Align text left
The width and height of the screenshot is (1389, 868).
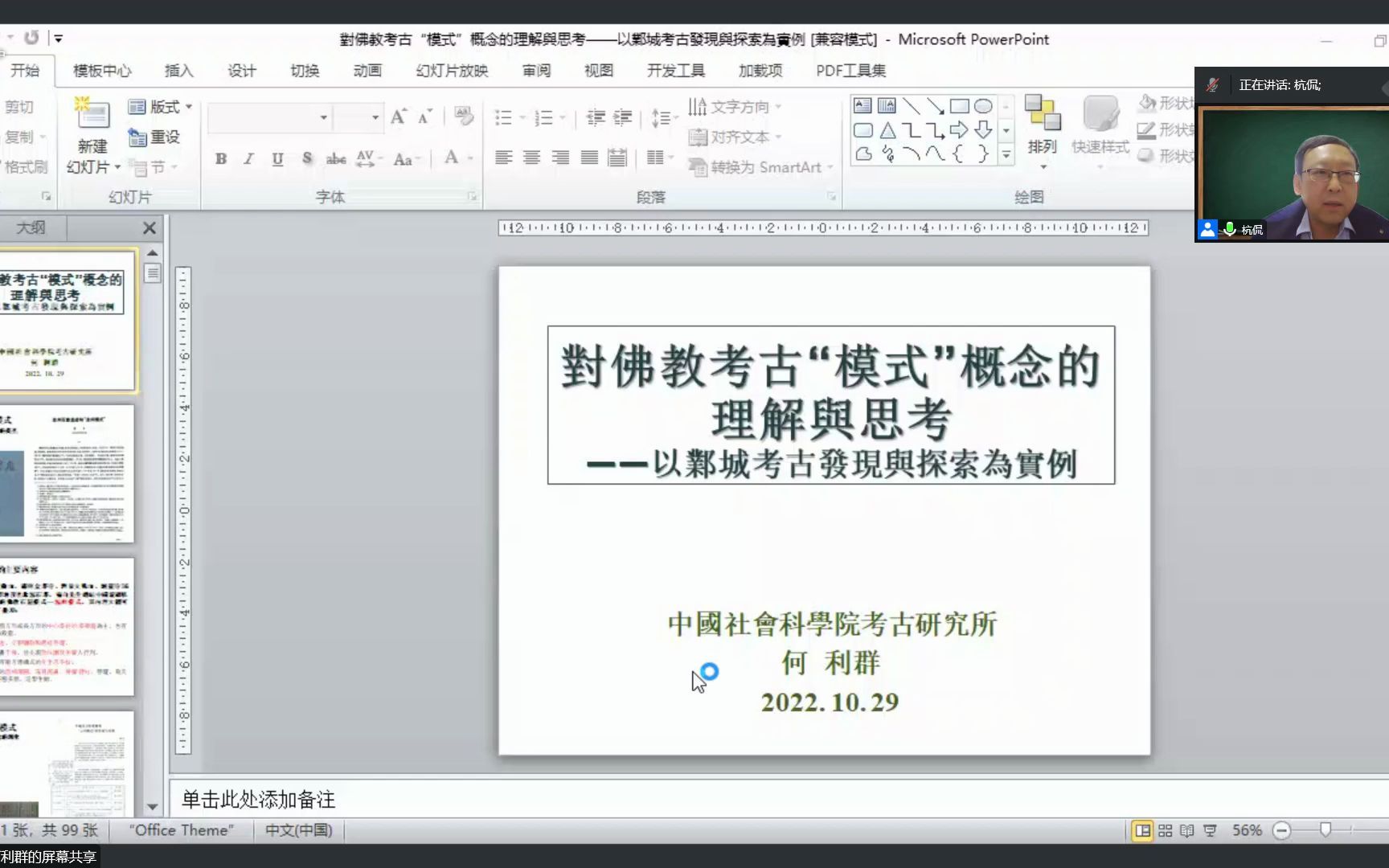click(503, 158)
